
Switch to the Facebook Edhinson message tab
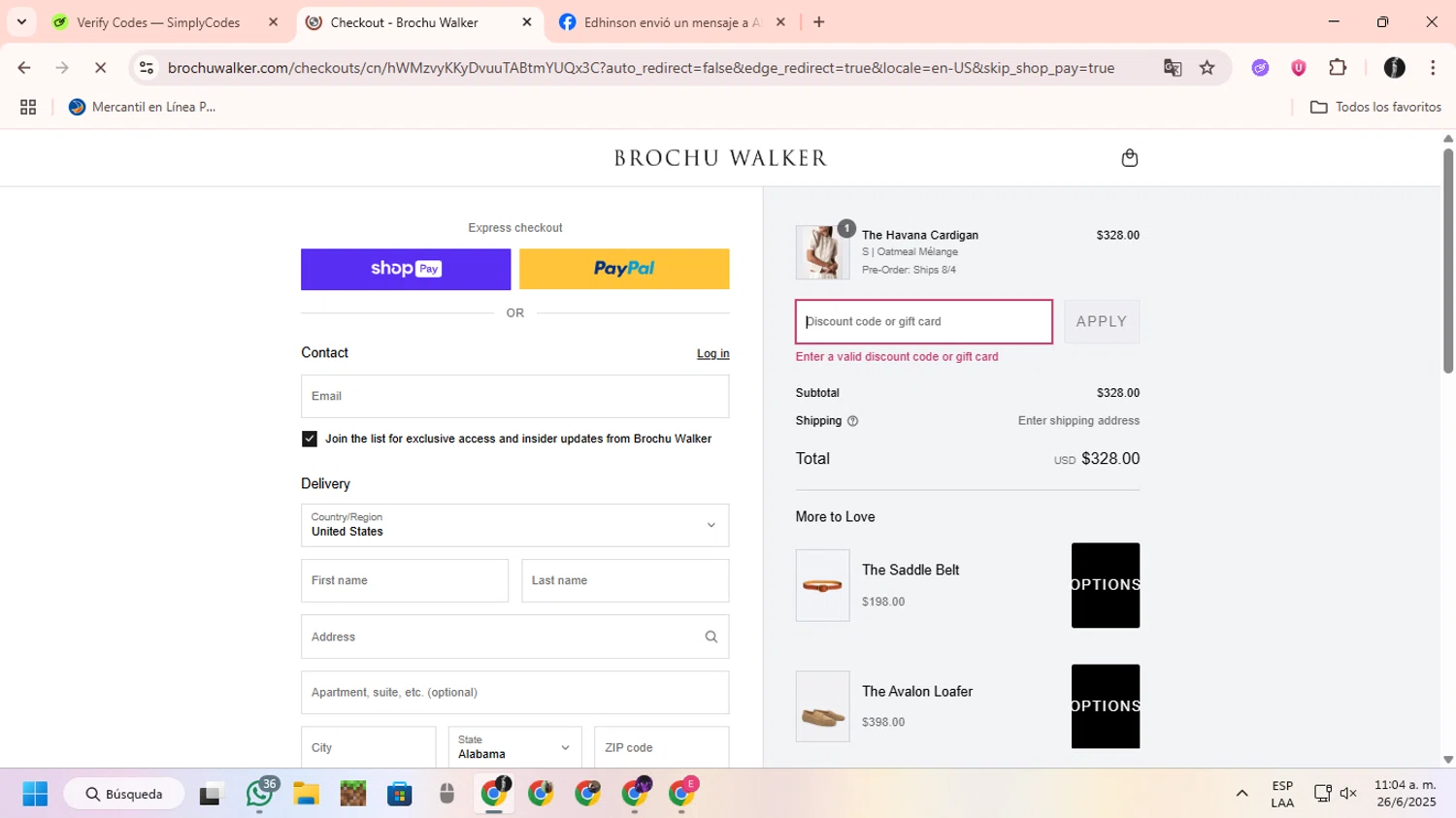click(x=672, y=22)
